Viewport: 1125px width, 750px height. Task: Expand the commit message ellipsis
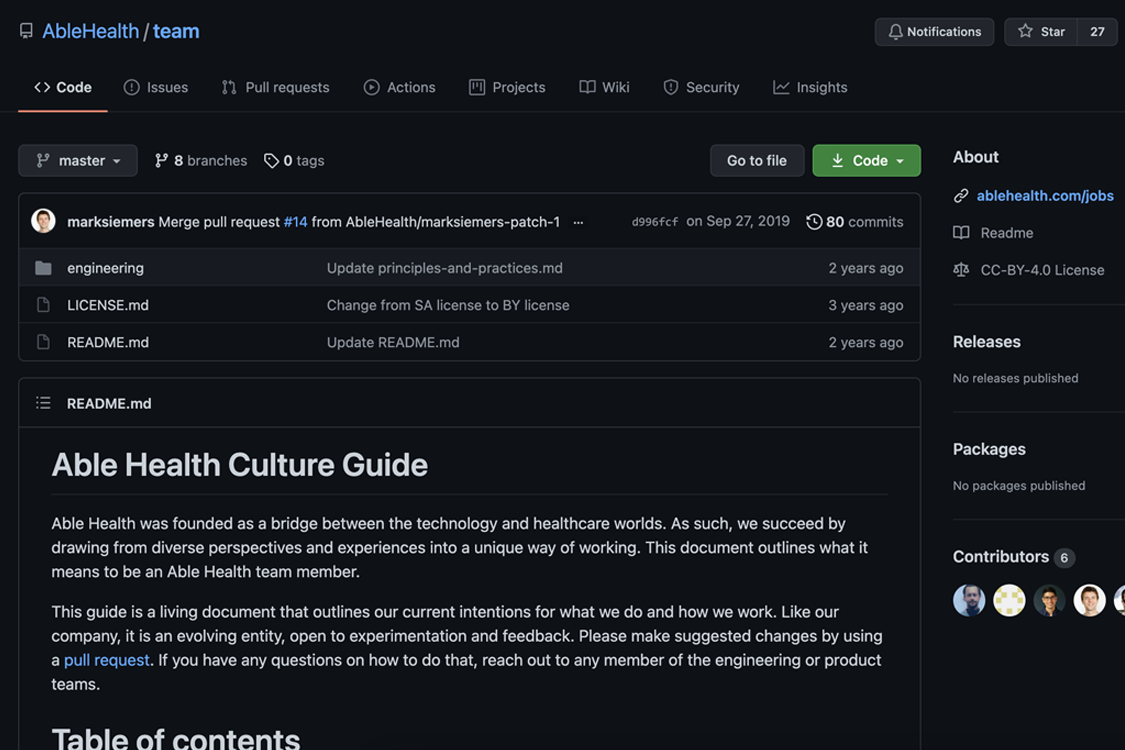(578, 222)
